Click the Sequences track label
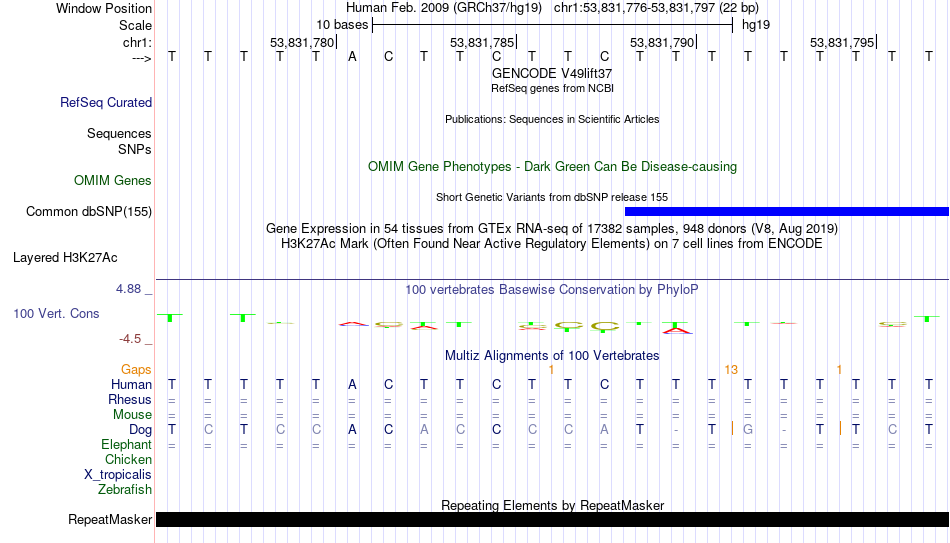This screenshot has width=950, height=543. tap(119, 133)
